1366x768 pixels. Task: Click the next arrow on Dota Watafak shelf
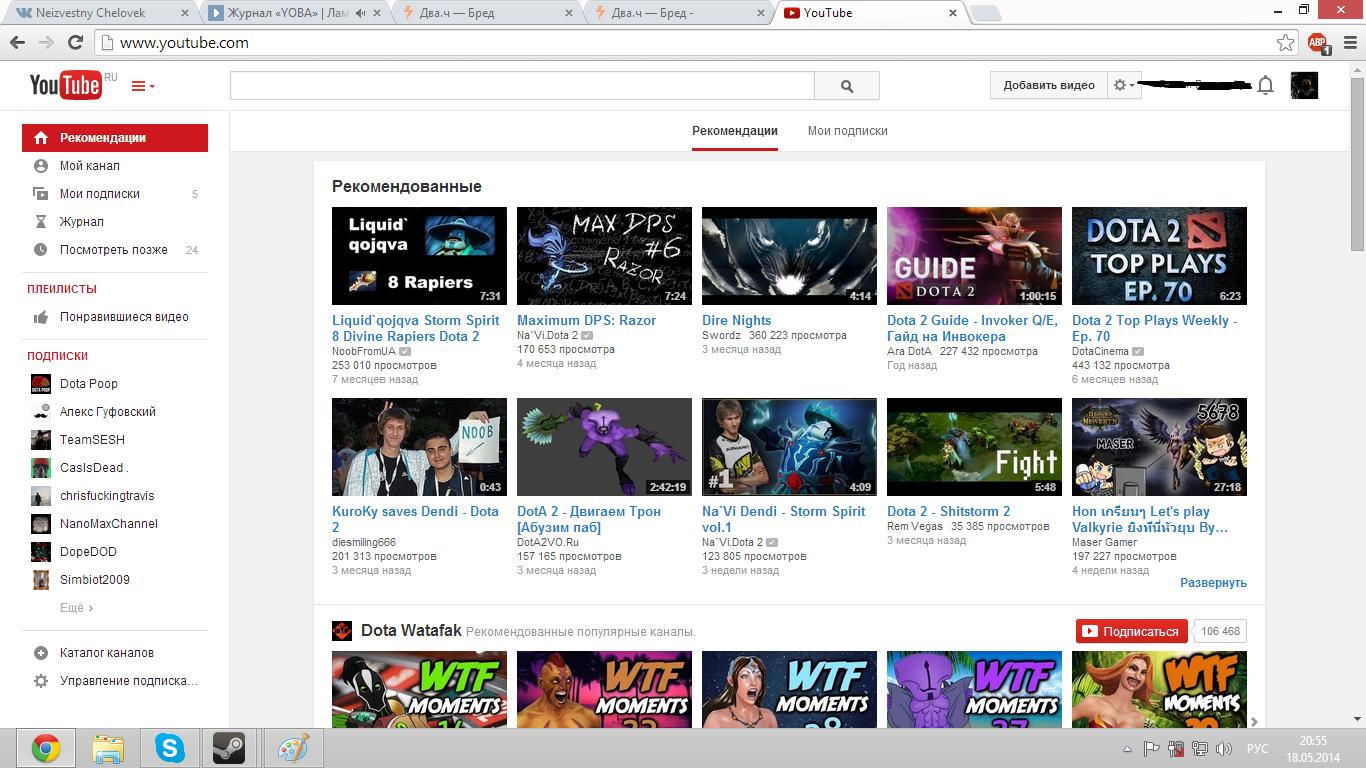click(x=1254, y=721)
